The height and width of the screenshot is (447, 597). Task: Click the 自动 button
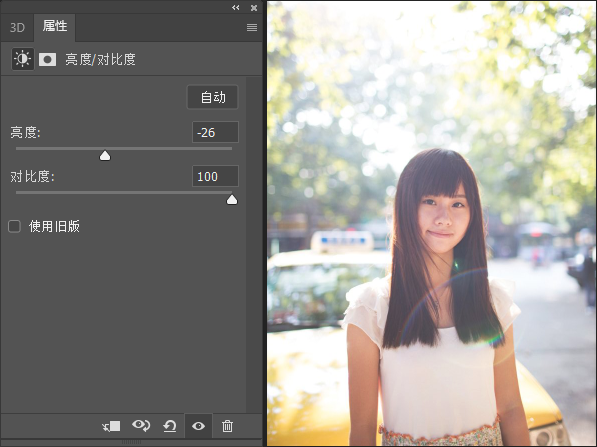pos(213,97)
